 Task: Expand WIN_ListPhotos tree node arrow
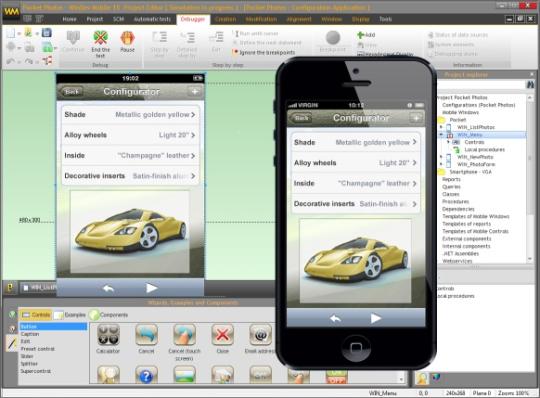tap(441, 127)
